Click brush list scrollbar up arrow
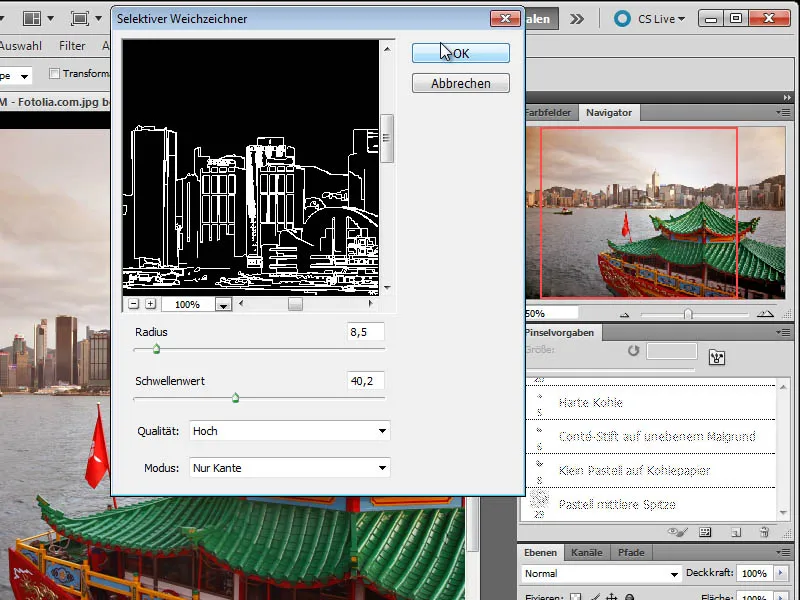This screenshot has height=600, width=800. 783,388
